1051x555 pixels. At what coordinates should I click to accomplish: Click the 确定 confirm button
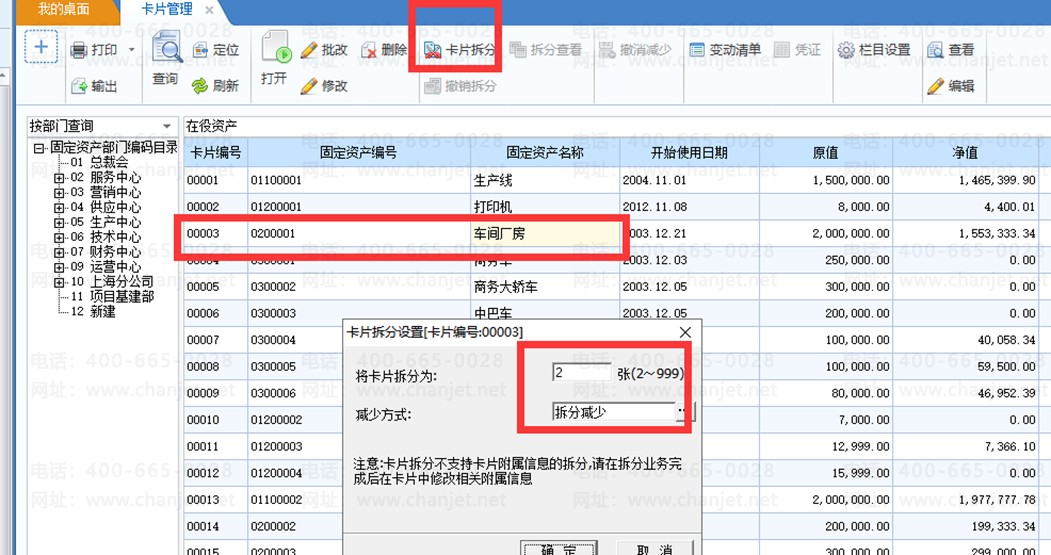pos(559,549)
